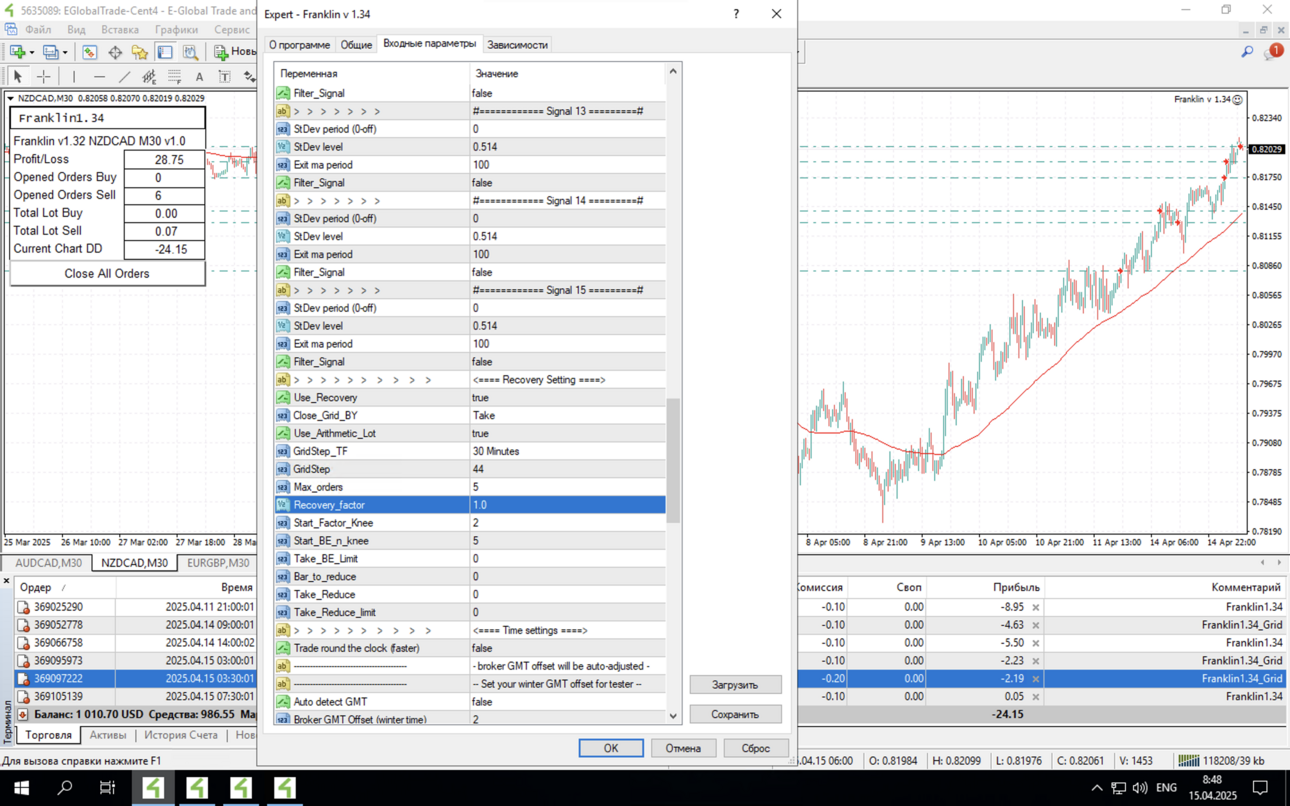This screenshot has height=806, width=1290.
Task: Open the Графики menu
Action: [176, 30]
